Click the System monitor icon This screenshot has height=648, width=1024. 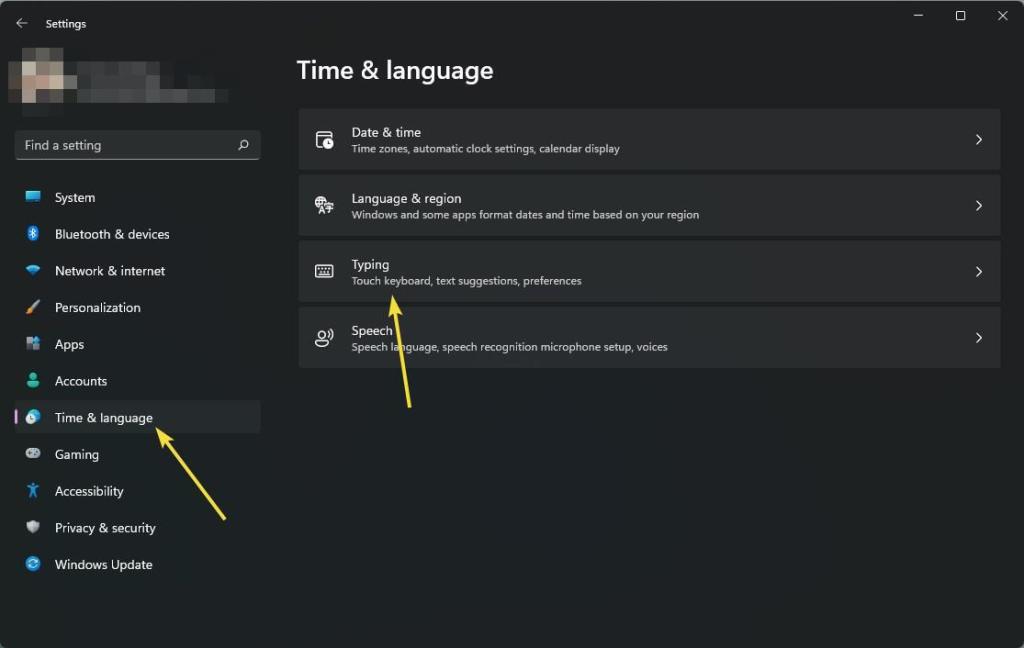pyautogui.click(x=33, y=197)
